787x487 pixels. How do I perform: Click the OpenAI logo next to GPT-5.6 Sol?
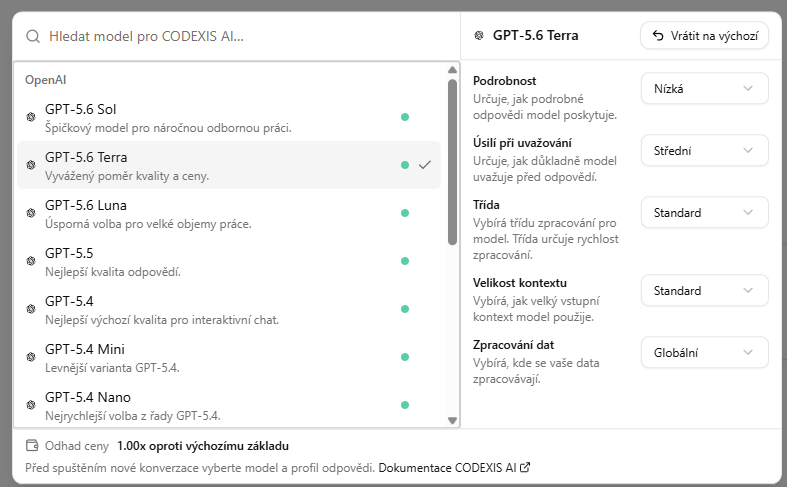[31, 117]
